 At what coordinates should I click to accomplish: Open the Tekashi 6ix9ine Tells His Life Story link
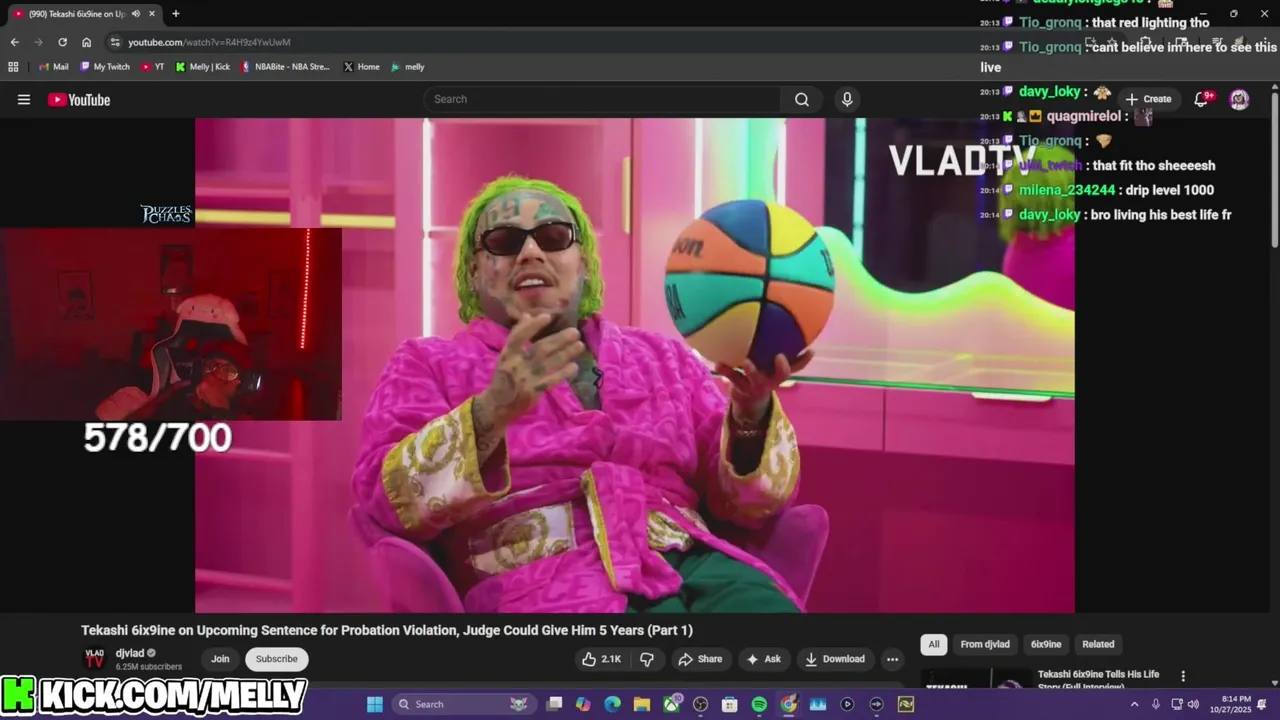(x=1098, y=679)
